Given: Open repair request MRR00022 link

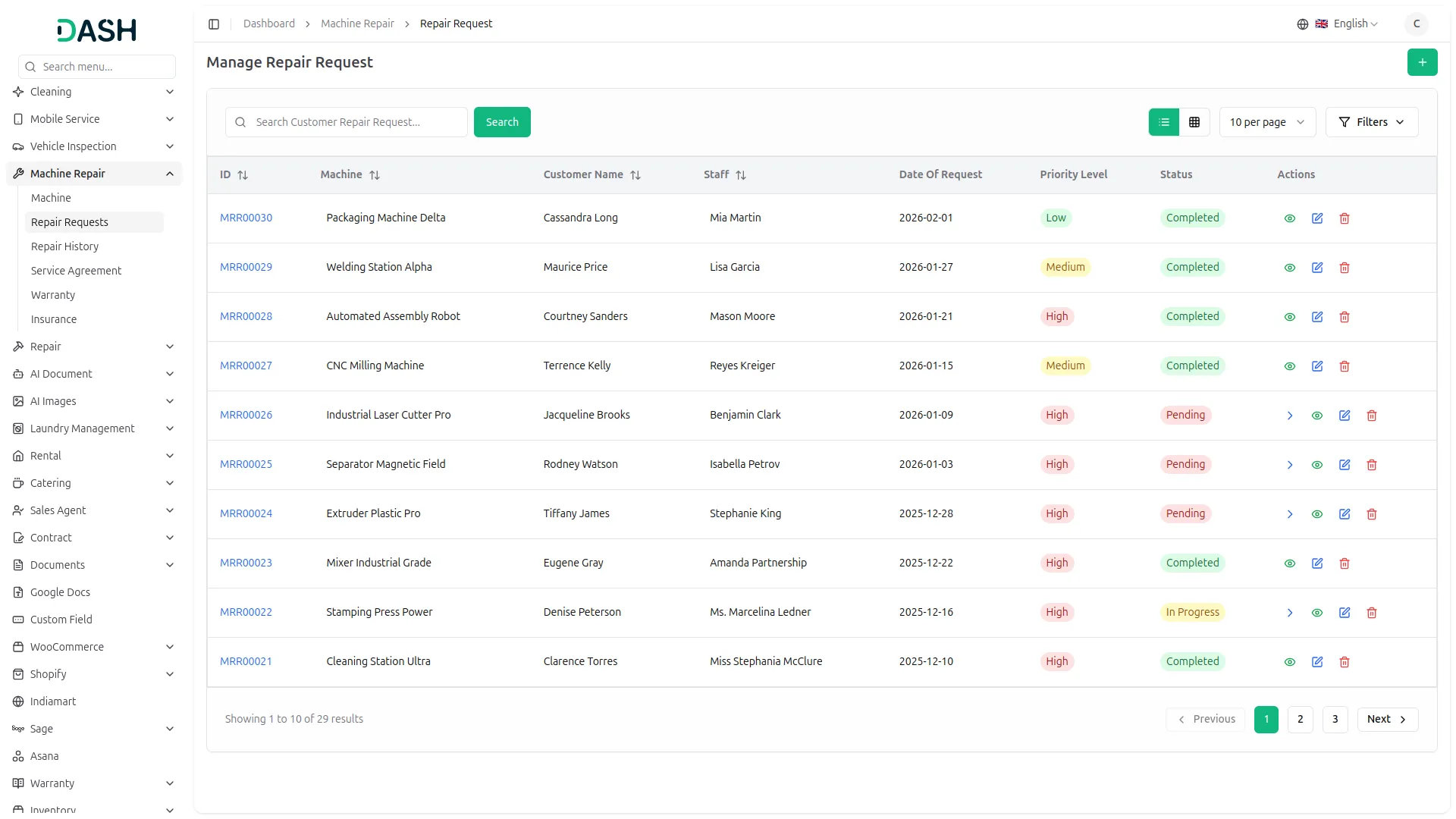Looking at the screenshot, I should click(245, 612).
